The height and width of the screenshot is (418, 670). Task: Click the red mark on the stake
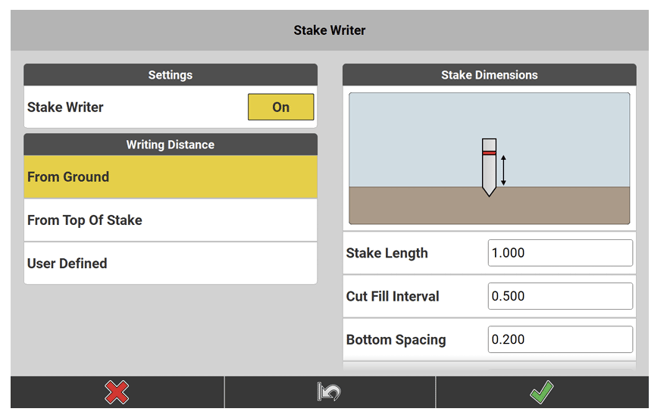(489, 153)
